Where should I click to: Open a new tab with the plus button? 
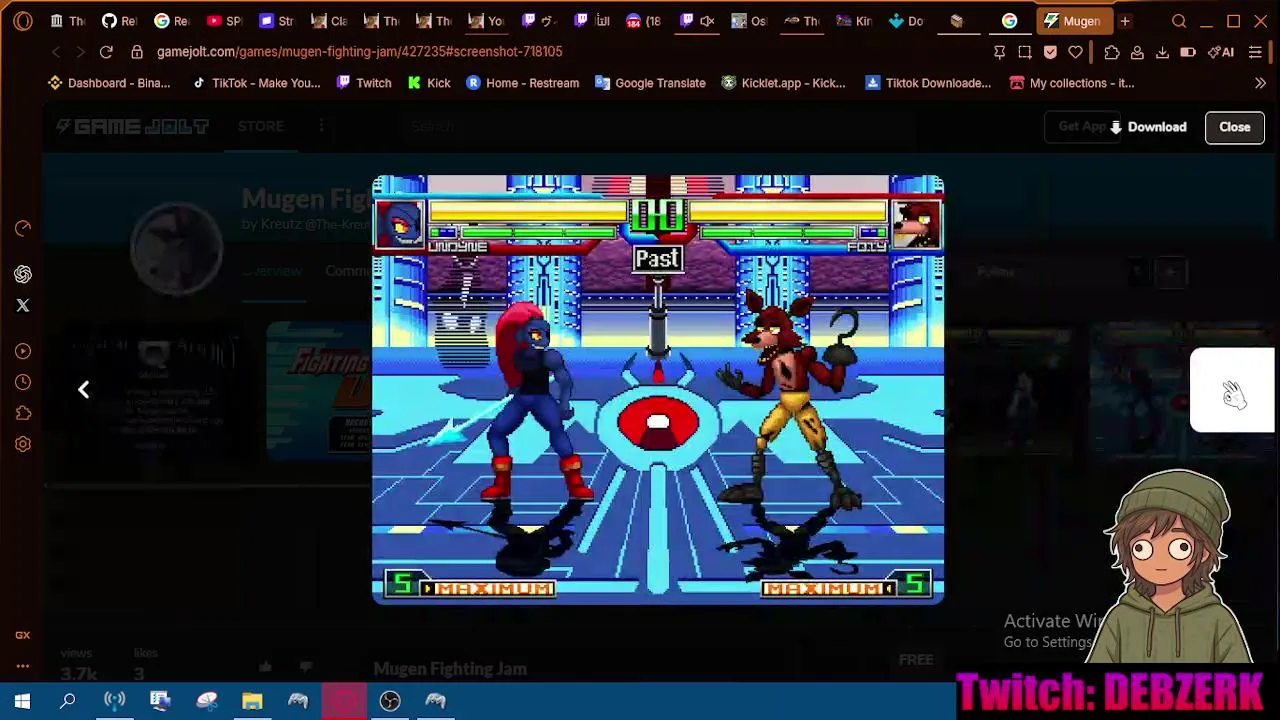click(x=1125, y=21)
